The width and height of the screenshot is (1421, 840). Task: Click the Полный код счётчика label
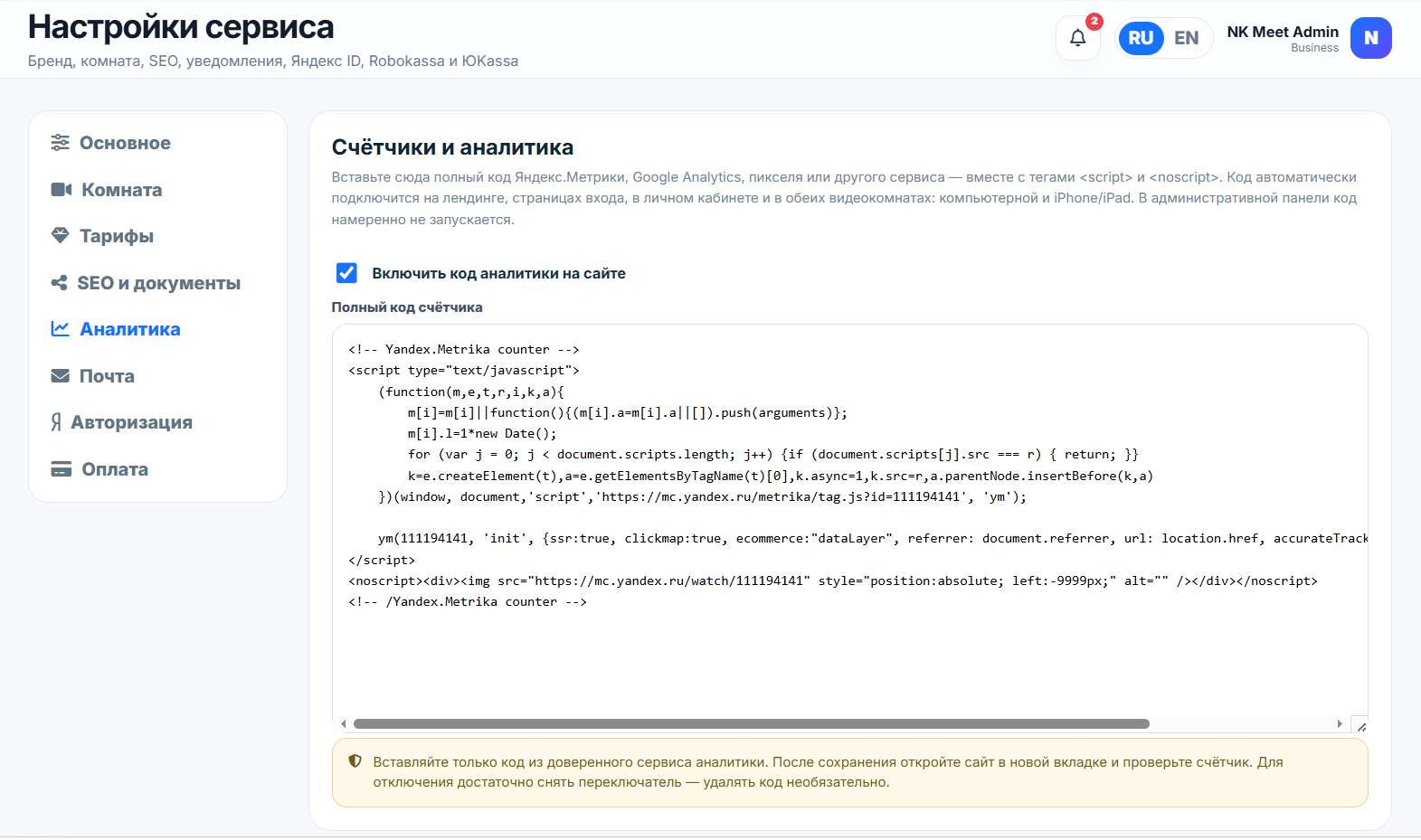pyautogui.click(x=407, y=307)
